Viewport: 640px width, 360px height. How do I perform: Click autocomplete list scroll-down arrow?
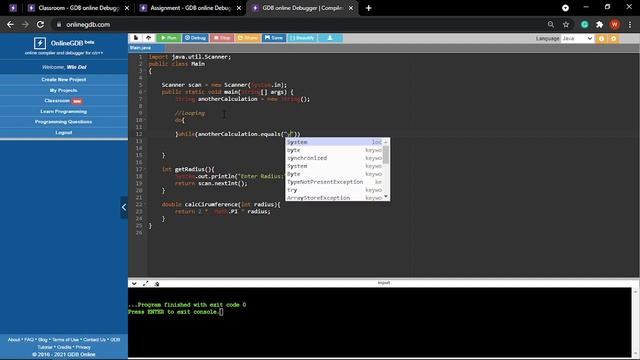tap(386, 197)
